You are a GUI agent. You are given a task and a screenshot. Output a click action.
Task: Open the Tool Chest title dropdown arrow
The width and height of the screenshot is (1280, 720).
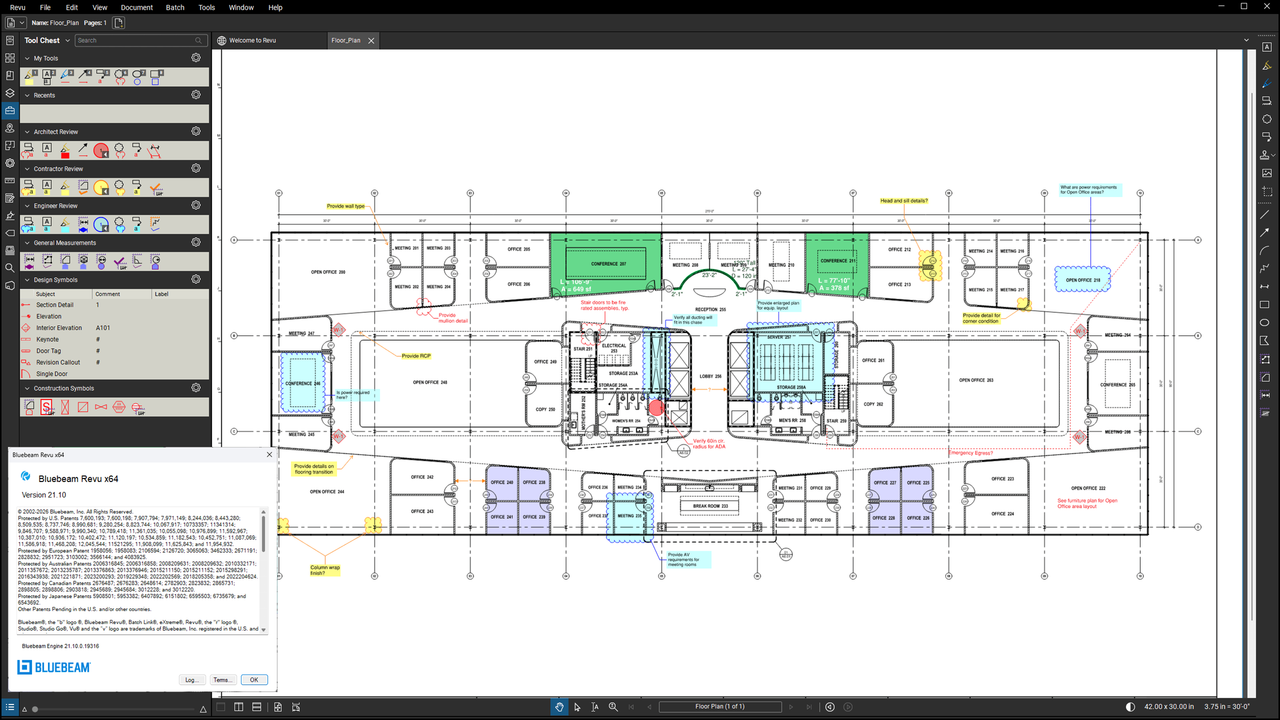pos(68,41)
